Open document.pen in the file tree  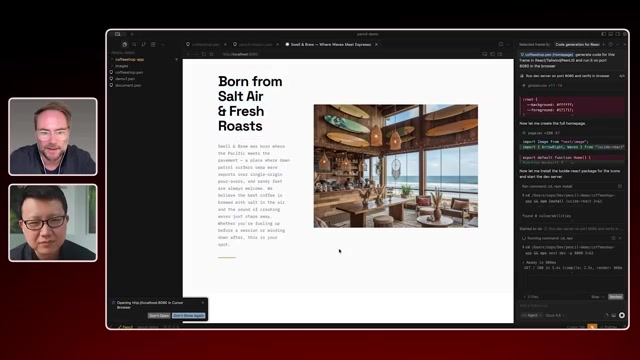[128, 85]
